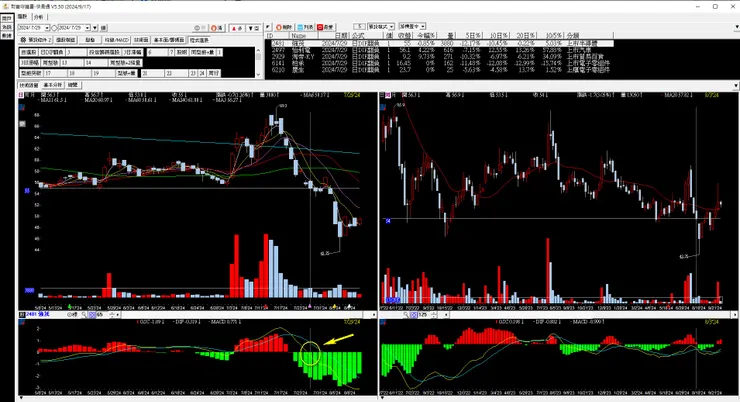Click strategy cell numbered 6
Viewport: 740px width, 402px height.
point(157,52)
